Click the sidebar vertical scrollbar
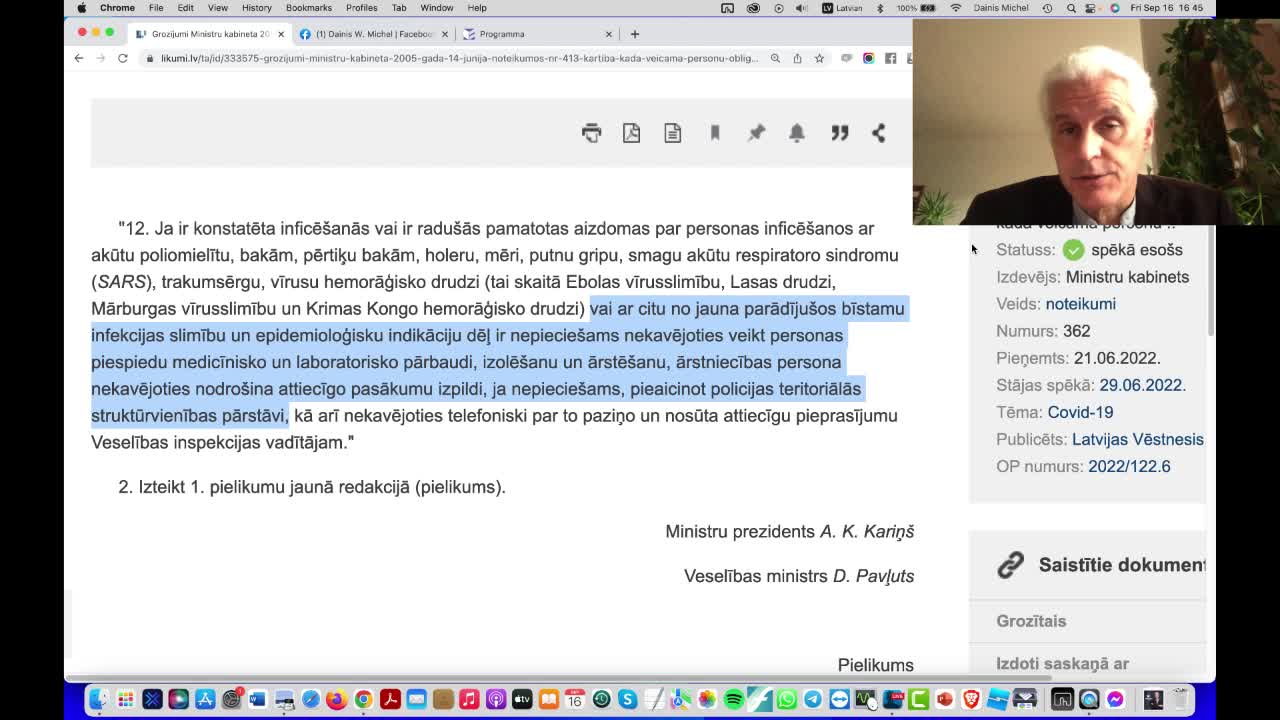This screenshot has height=720, width=1280. (1211, 282)
